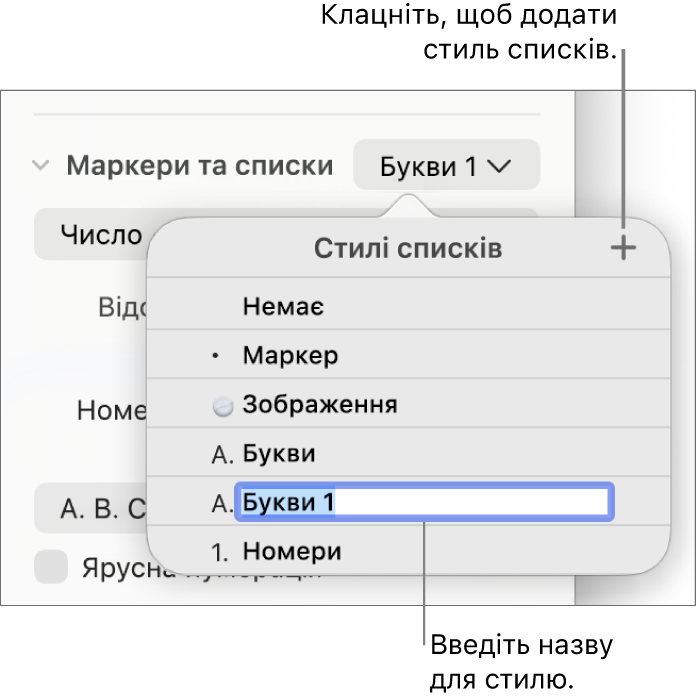Collapse the Маркери та списки section
This screenshot has height=697, width=697.
pyautogui.click(x=41, y=165)
